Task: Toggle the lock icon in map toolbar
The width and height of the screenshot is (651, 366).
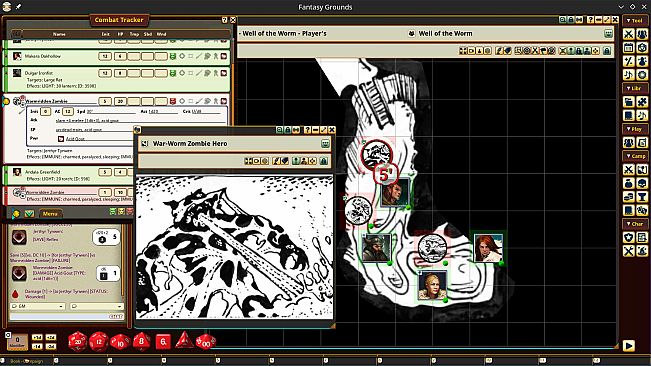Action: pos(607,51)
